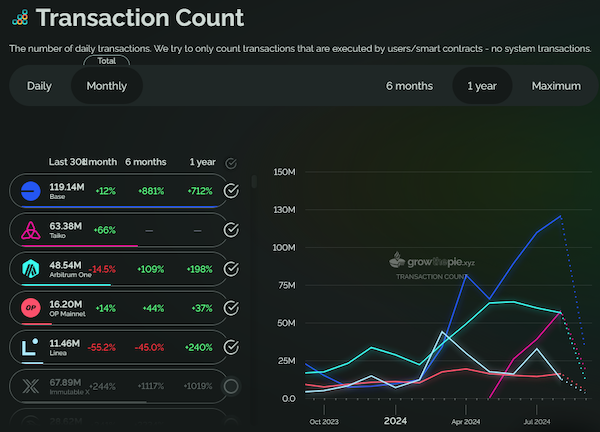Click Linea's -55.2% monthly change
The image size is (600, 432).
point(101,347)
